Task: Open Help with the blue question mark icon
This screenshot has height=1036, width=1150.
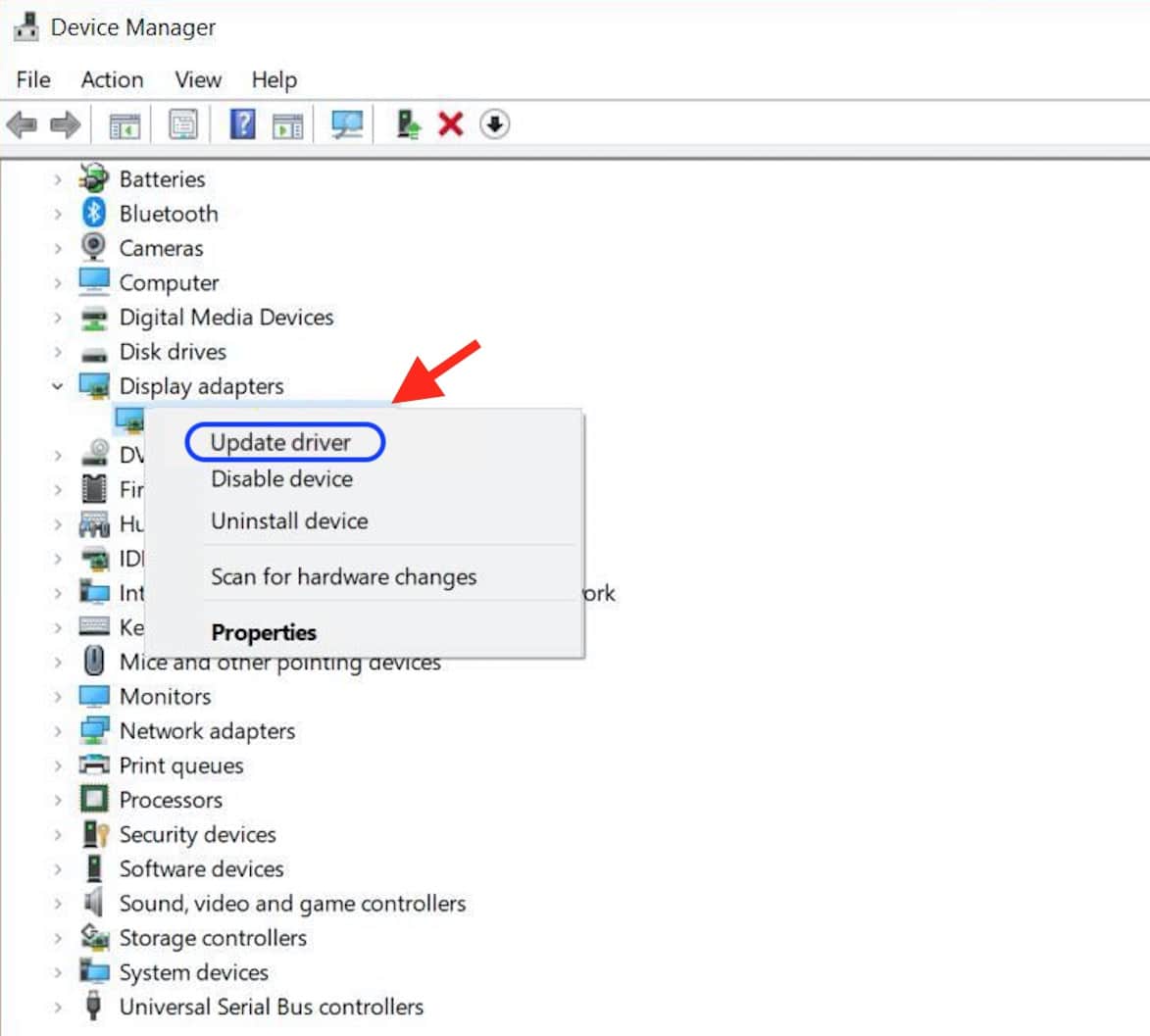Action: pyautogui.click(x=245, y=123)
